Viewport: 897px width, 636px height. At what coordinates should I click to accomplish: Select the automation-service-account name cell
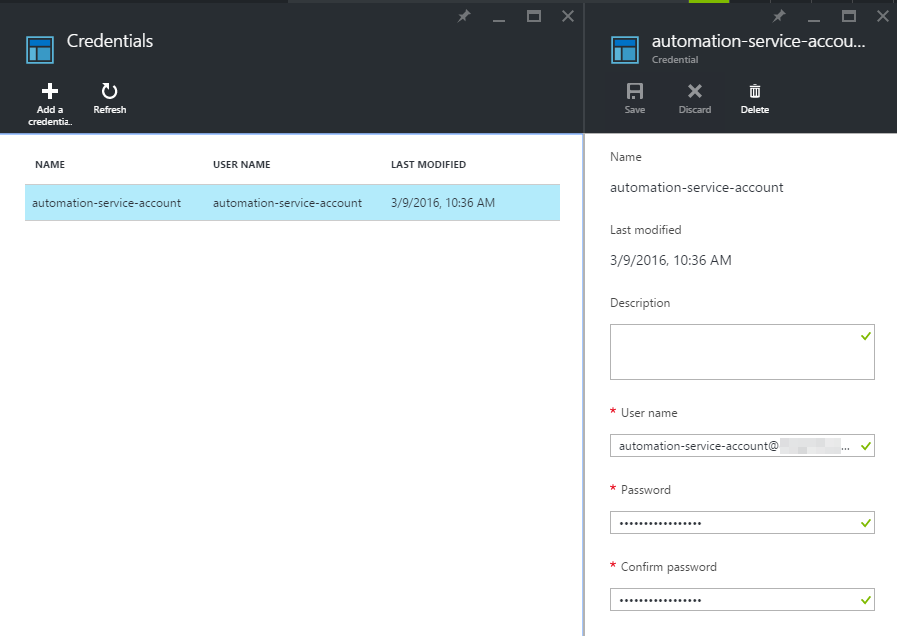click(x=106, y=203)
